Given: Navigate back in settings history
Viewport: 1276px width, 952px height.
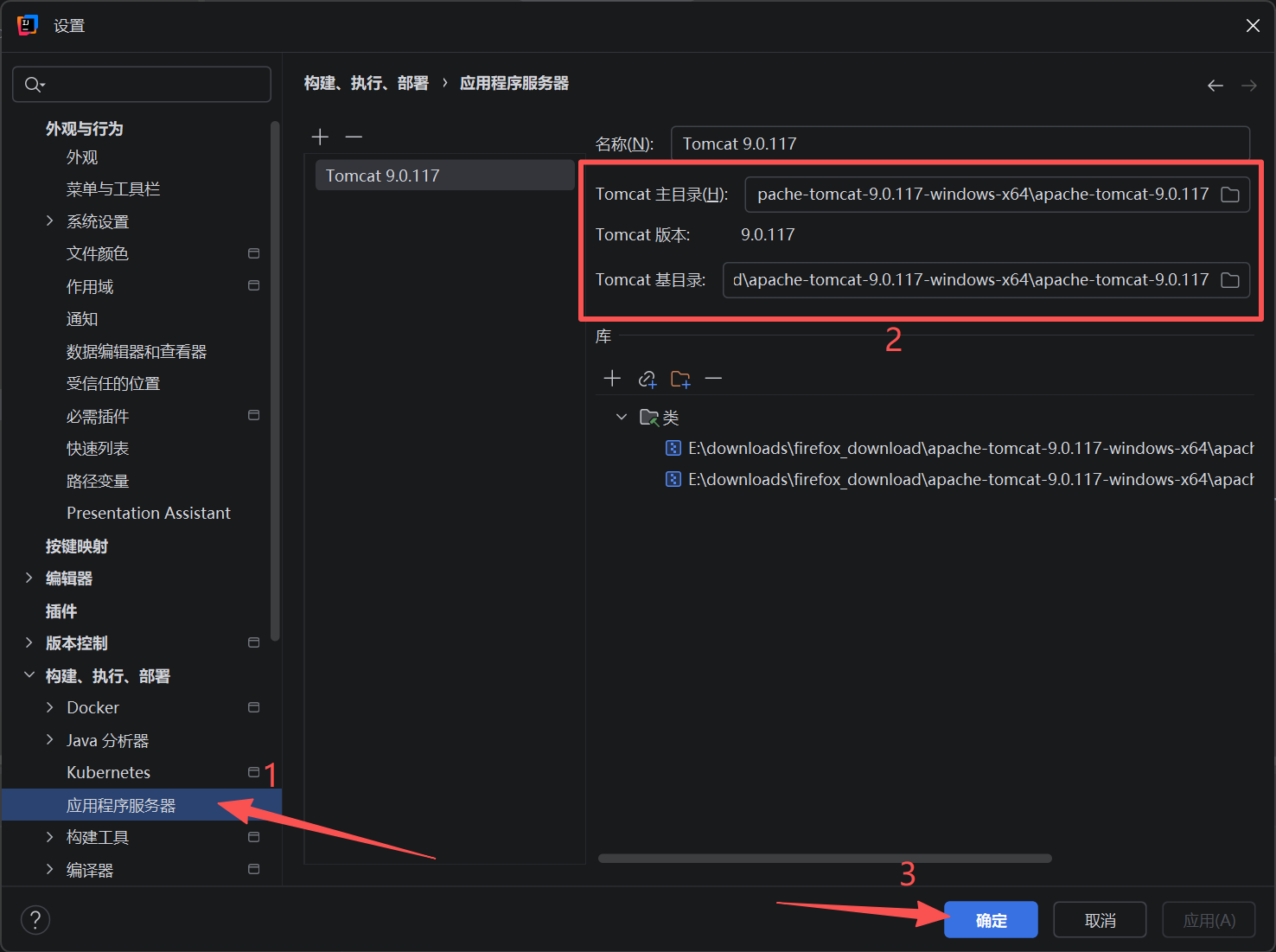Looking at the screenshot, I should [1215, 85].
